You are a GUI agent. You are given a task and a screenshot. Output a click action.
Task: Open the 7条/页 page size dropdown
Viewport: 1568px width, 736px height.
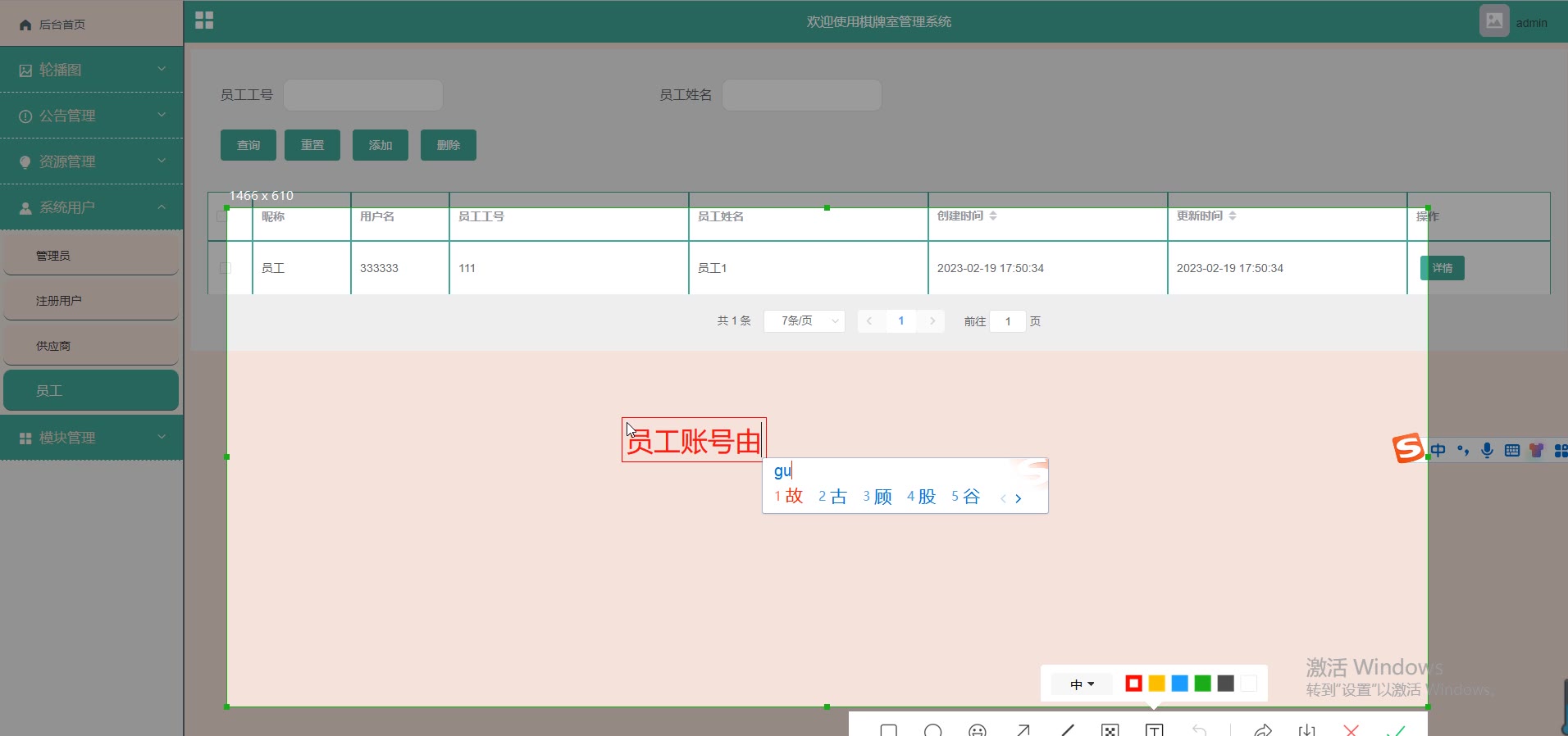click(804, 320)
